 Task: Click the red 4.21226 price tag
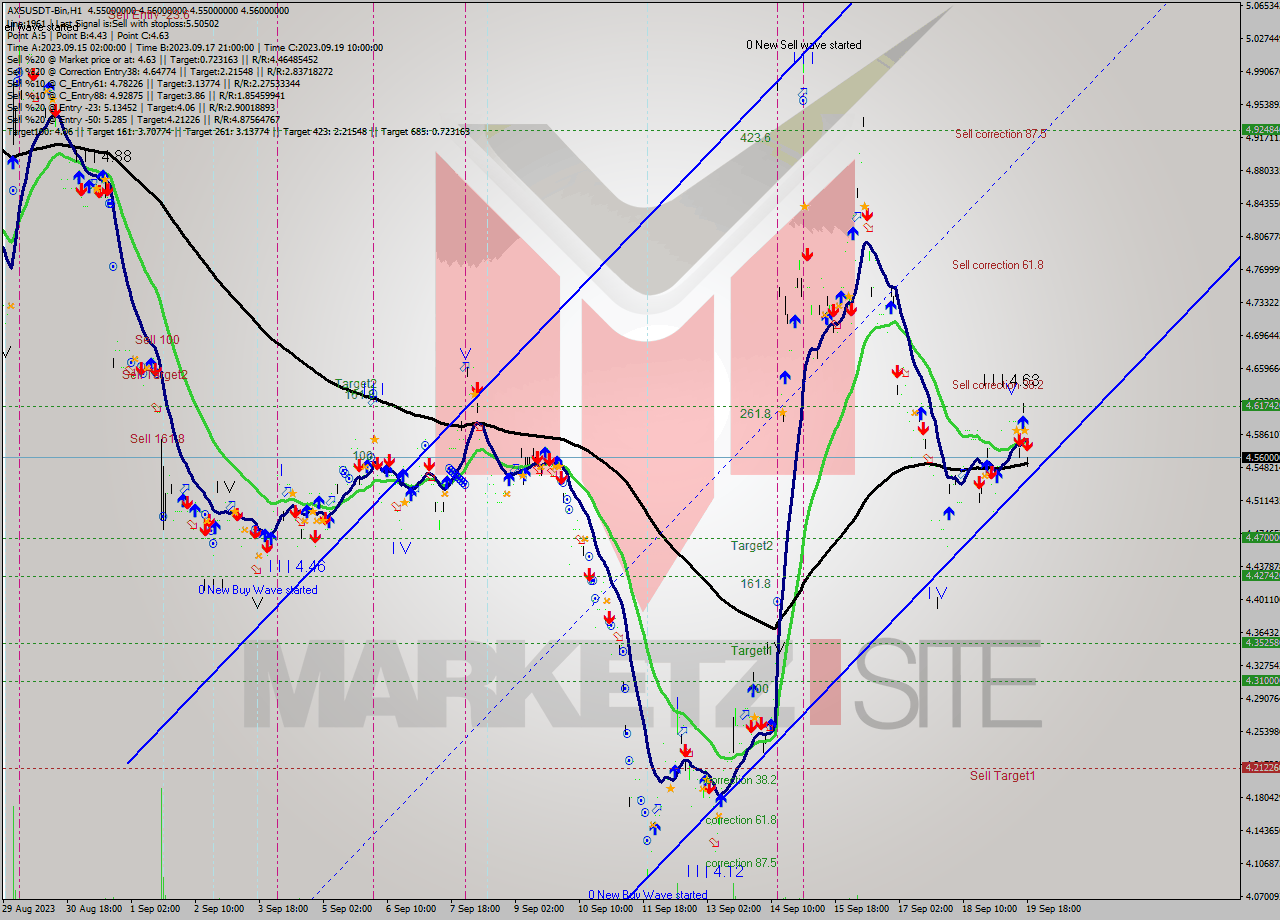point(1261,767)
